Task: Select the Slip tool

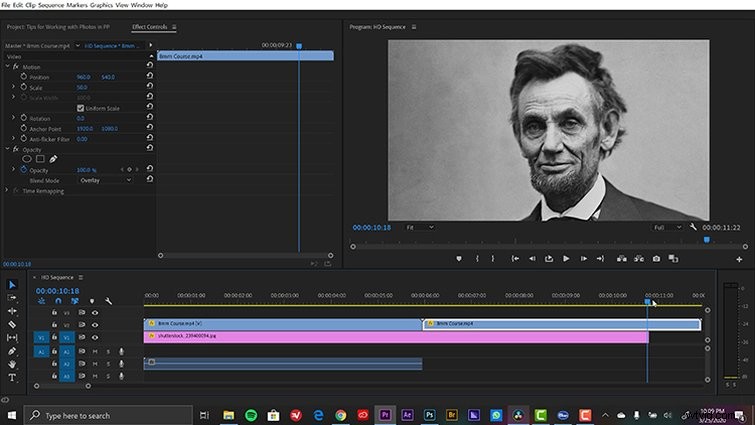Action: pyautogui.click(x=12, y=337)
